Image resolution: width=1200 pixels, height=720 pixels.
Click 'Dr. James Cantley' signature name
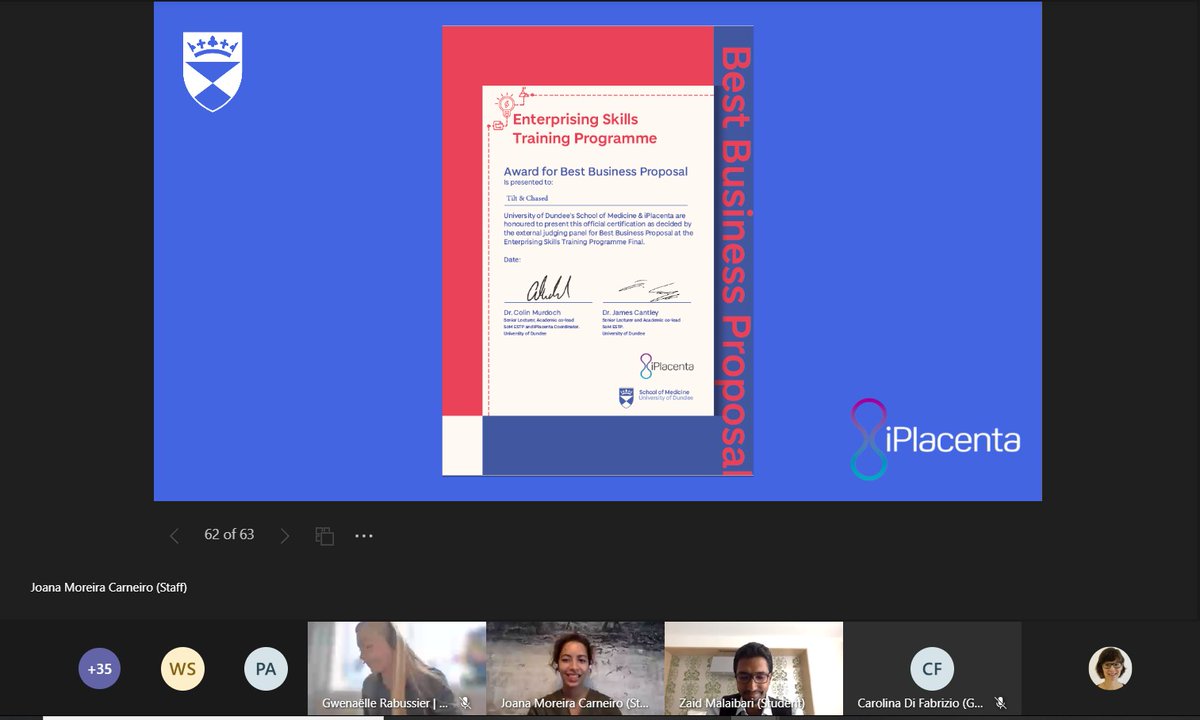630,313
